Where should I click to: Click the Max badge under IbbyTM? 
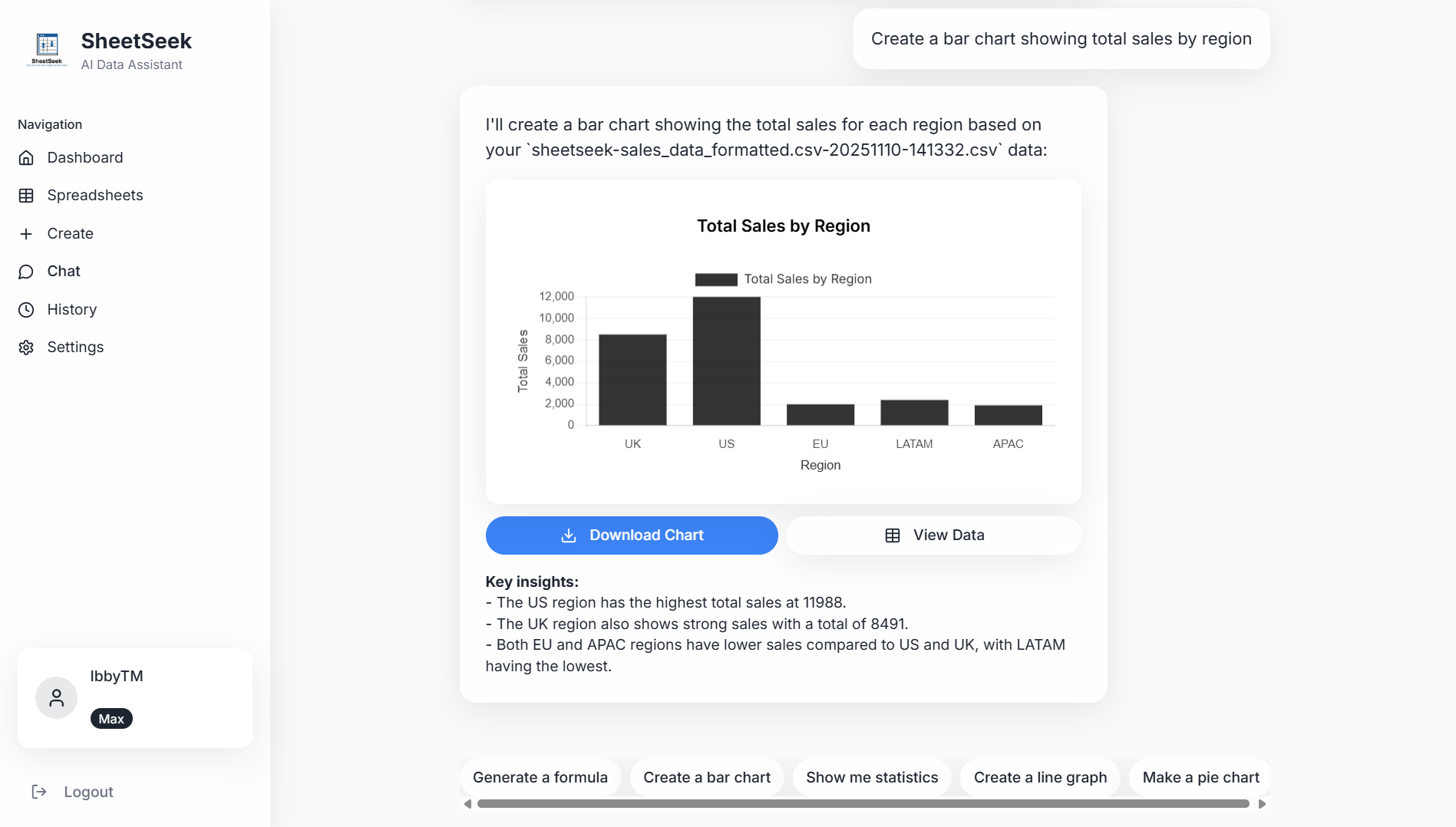pos(111,719)
